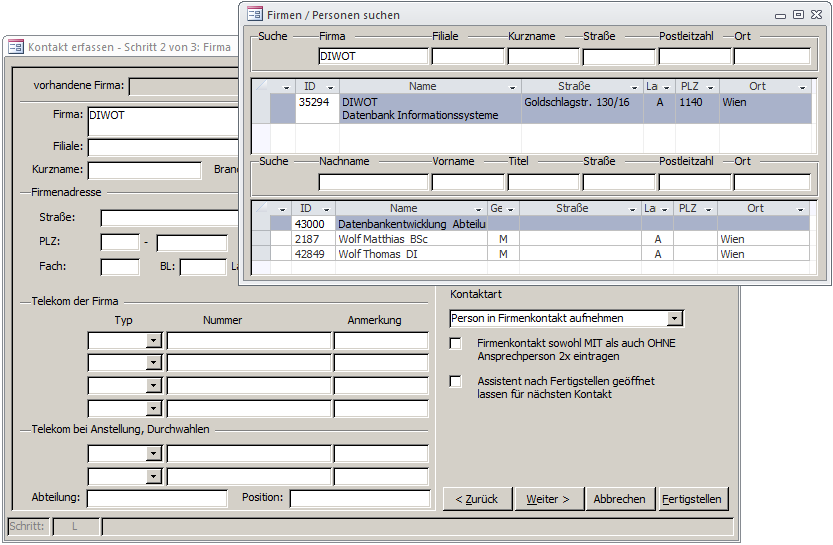
Task: Click person ID cell '2187'
Action: [313, 239]
